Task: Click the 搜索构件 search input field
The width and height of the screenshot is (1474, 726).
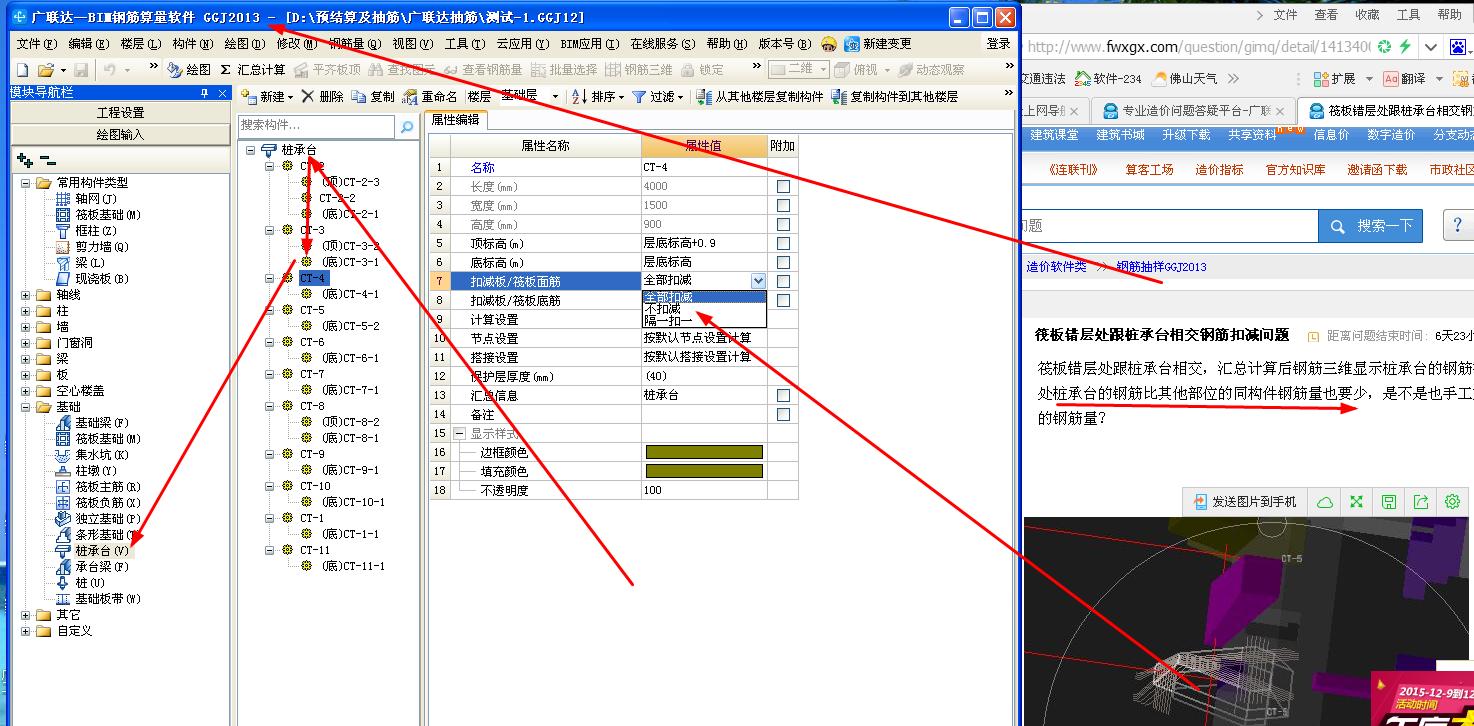Action: [x=316, y=126]
